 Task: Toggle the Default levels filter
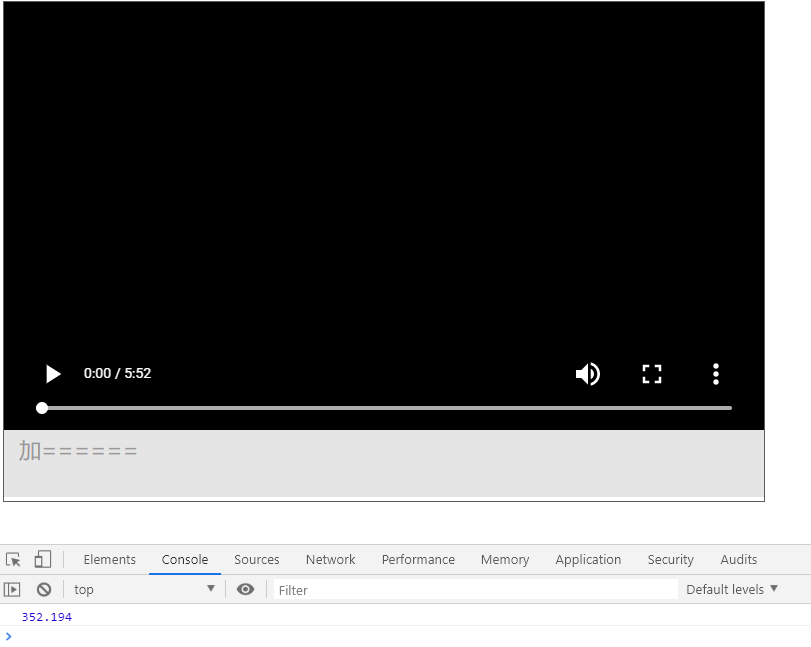click(731, 589)
